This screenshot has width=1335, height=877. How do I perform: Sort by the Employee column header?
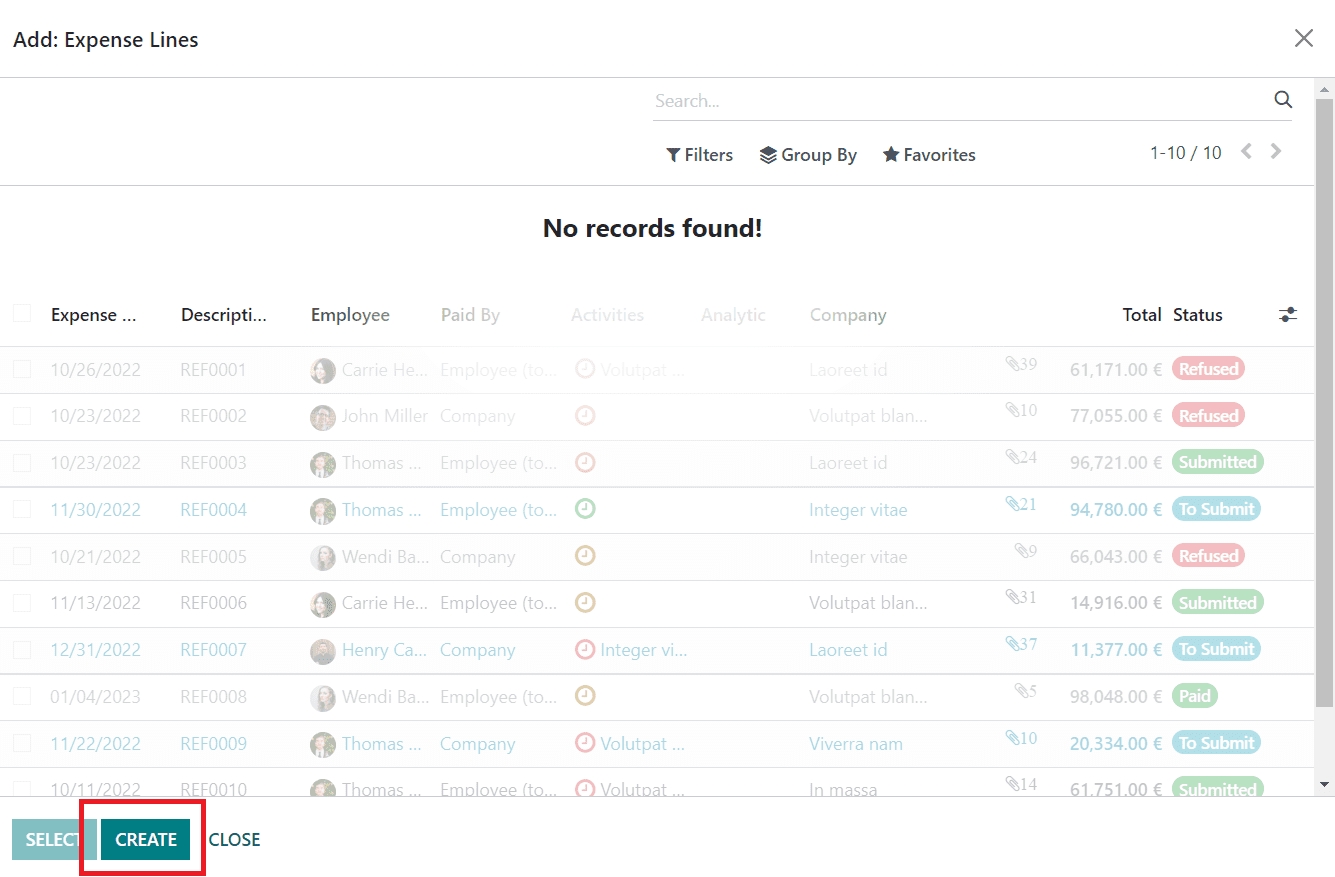(350, 315)
